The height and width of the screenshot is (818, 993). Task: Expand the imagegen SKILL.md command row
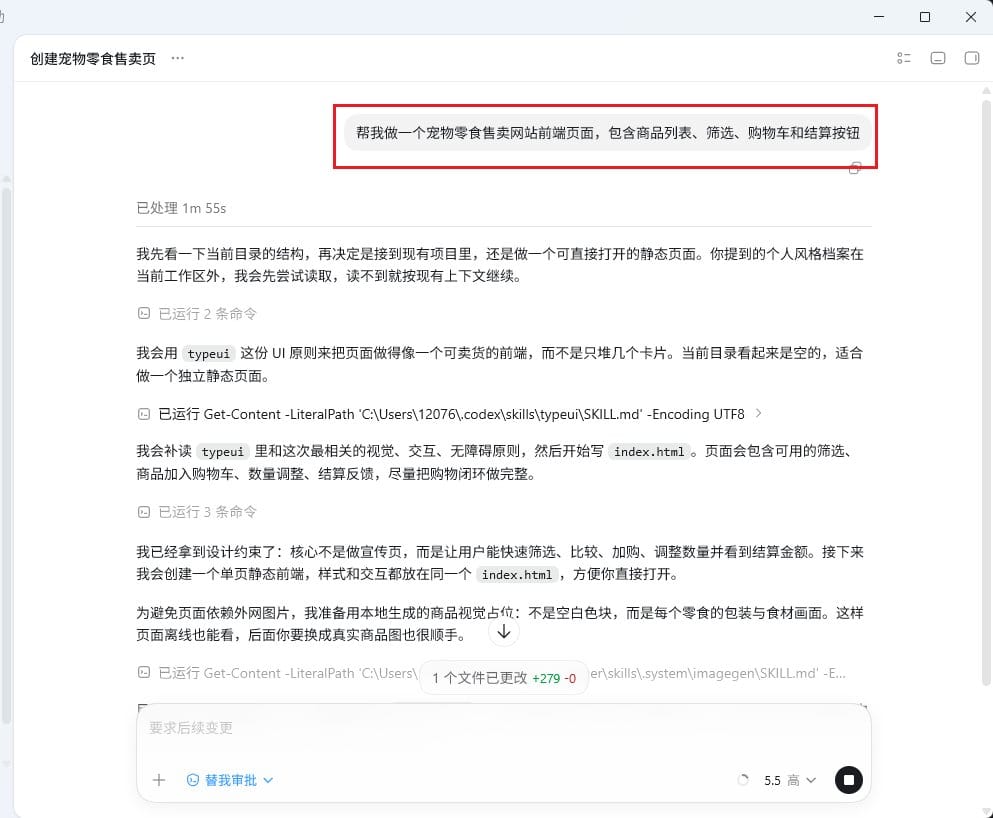pos(491,673)
